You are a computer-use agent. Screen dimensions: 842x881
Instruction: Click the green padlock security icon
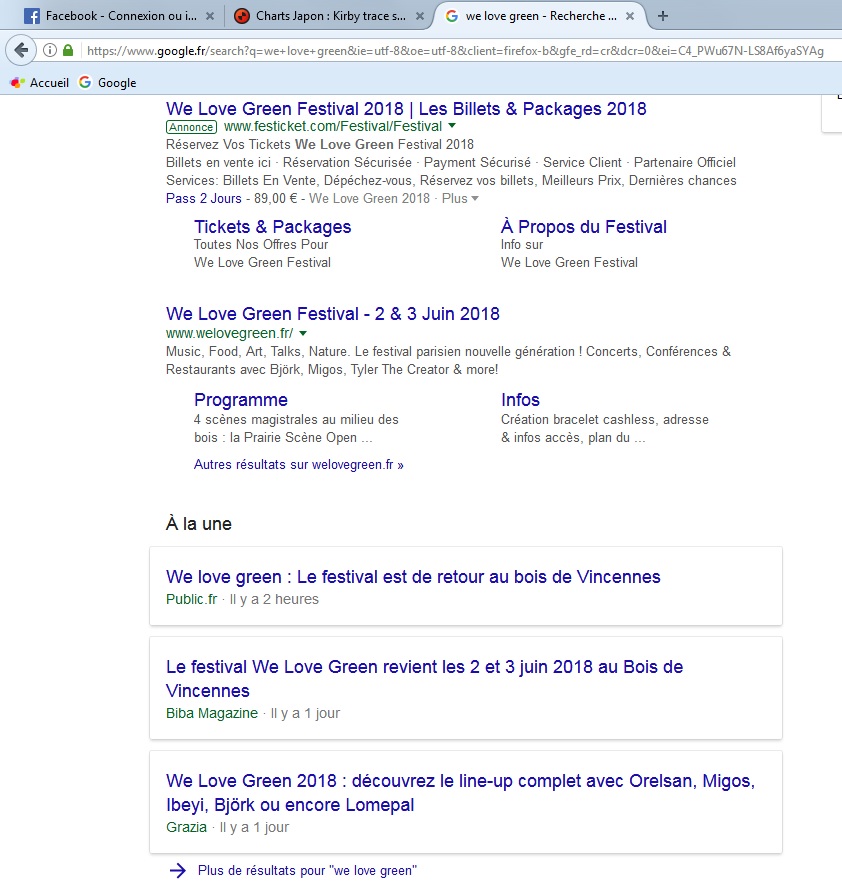tap(68, 51)
